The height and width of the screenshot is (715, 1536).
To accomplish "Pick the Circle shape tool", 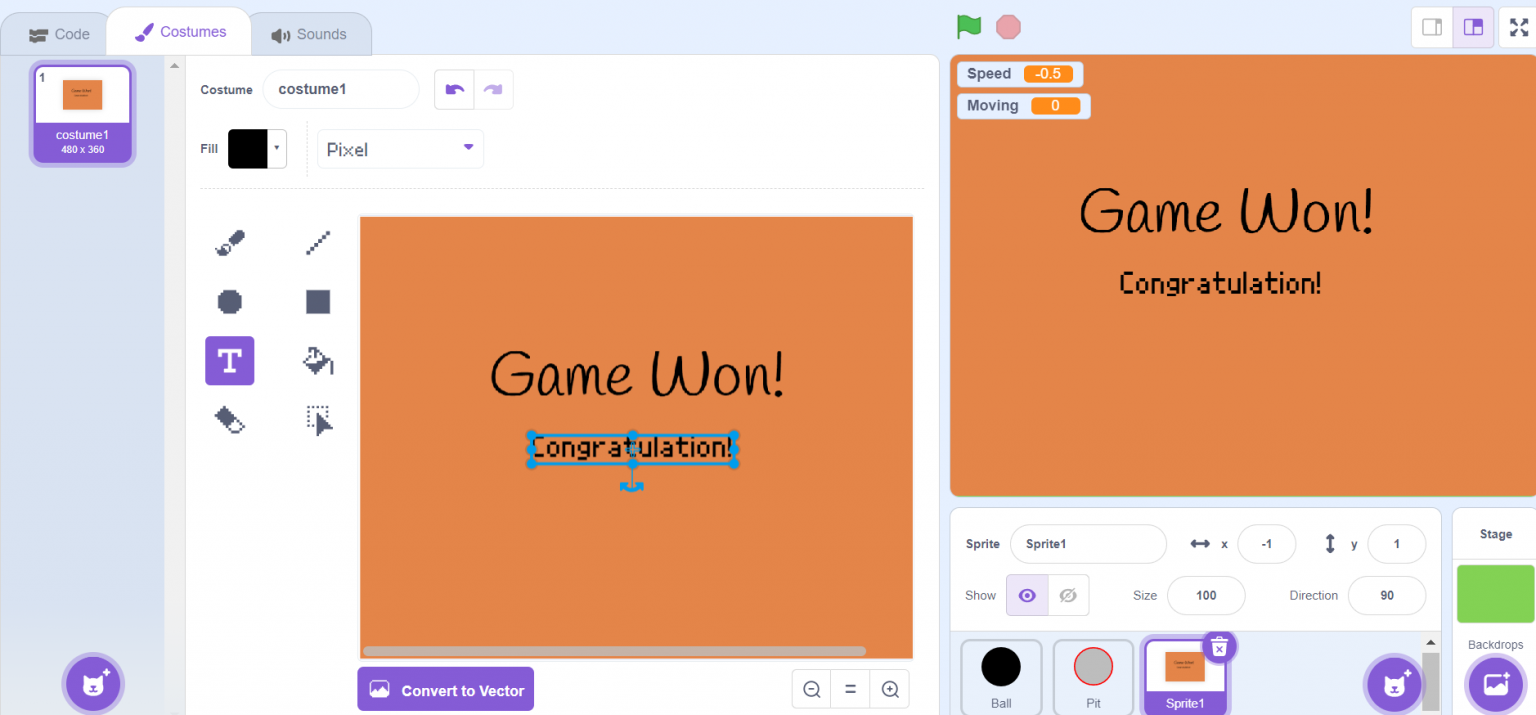I will point(229,301).
